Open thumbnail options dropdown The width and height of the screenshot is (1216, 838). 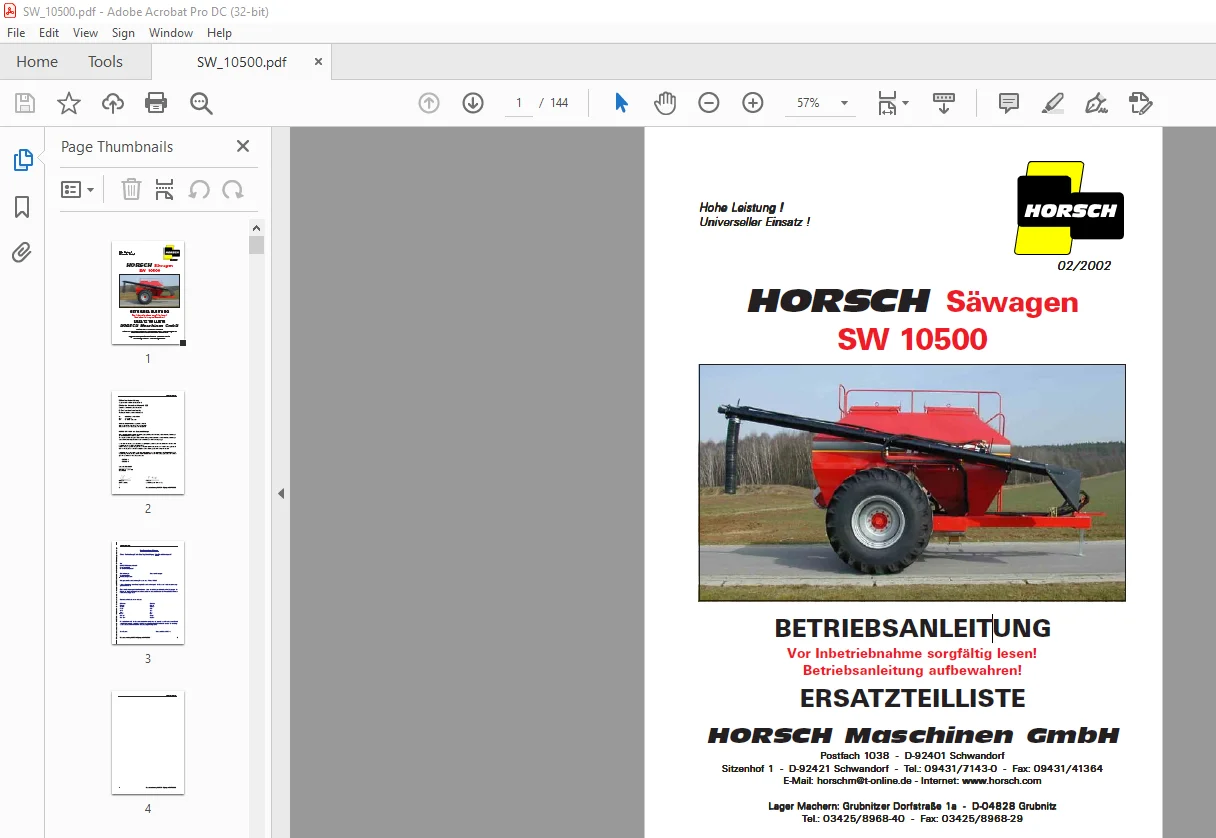pos(78,189)
